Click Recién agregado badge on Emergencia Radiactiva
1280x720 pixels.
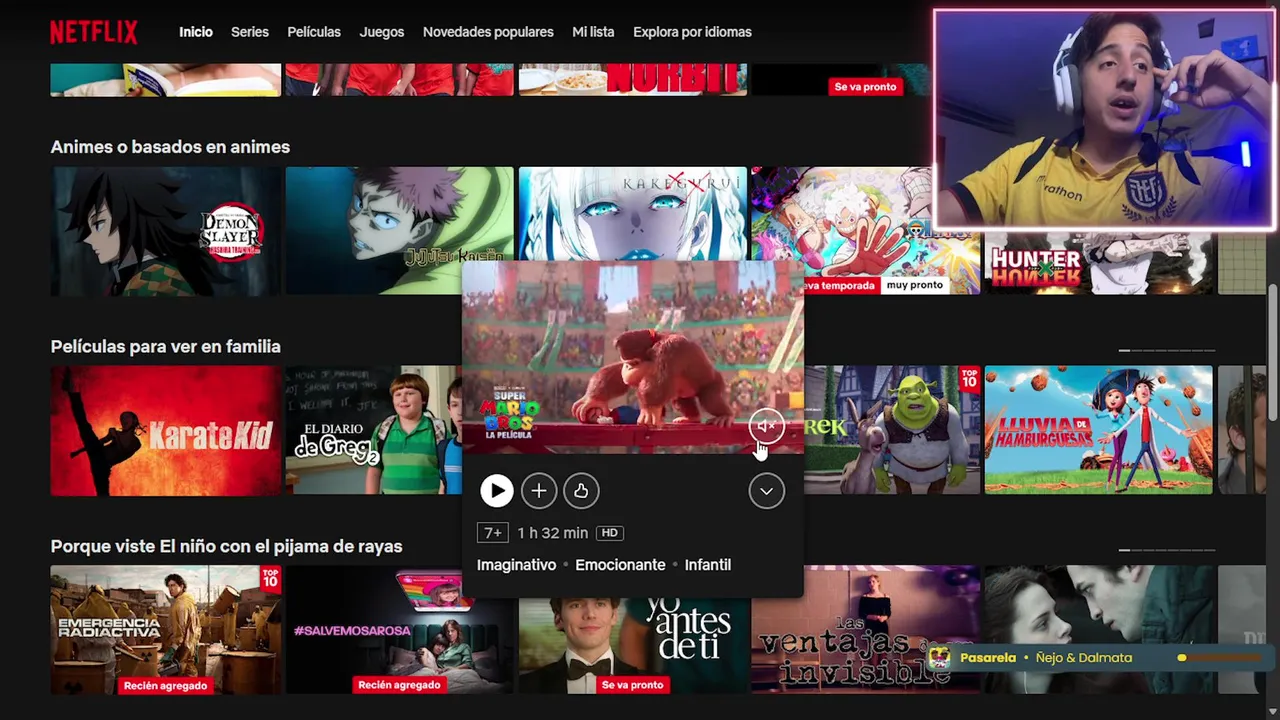(x=165, y=685)
